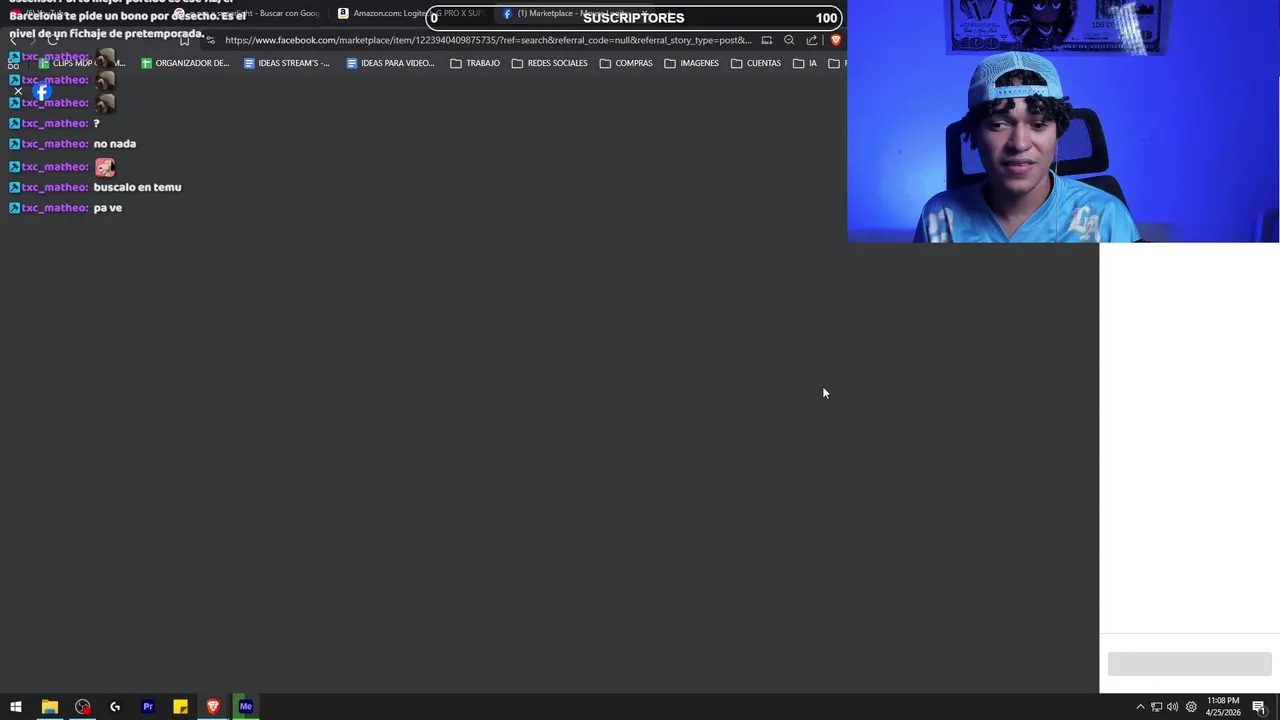
Task: Open the REDES SOCIALES bookmarks folder
Action: pyautogui.click(x=550, y=63)
